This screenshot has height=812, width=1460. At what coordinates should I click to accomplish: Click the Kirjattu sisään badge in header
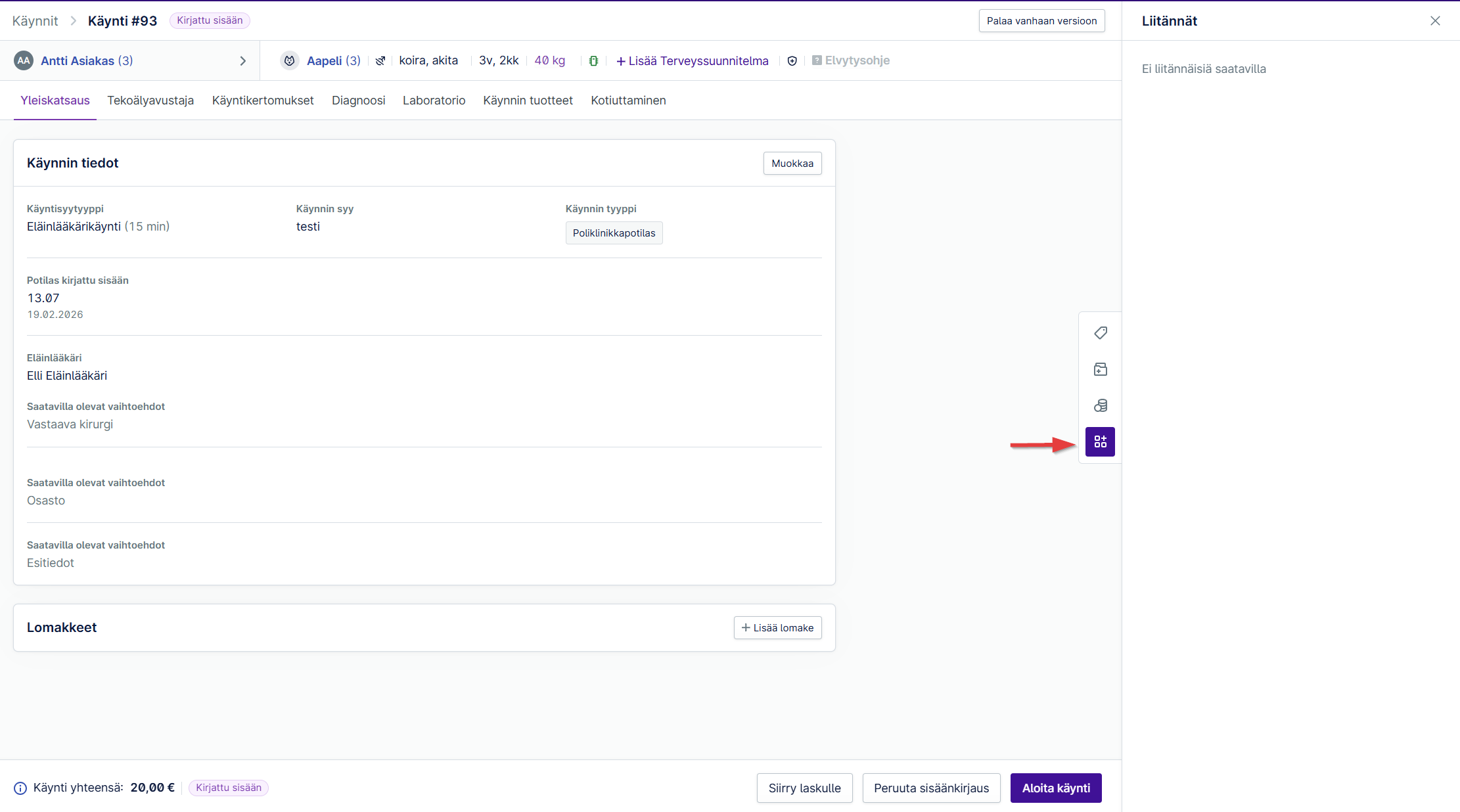tap(210, 20)
